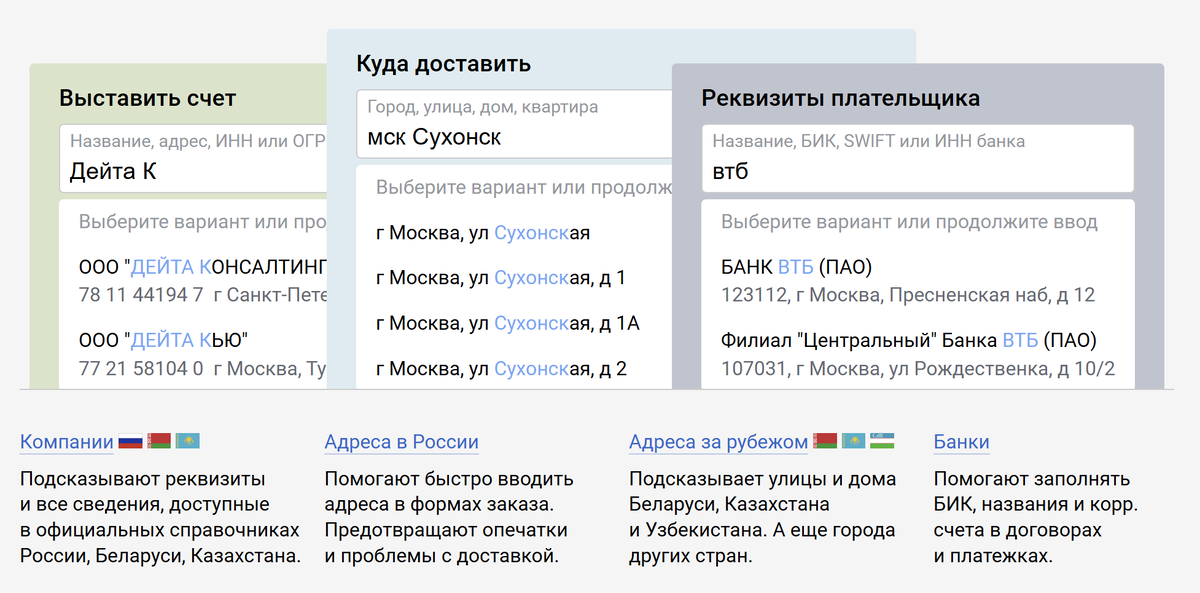
Task: Click the Belarus flag near Адреса за рубежом
Action: tap(825, 441)
